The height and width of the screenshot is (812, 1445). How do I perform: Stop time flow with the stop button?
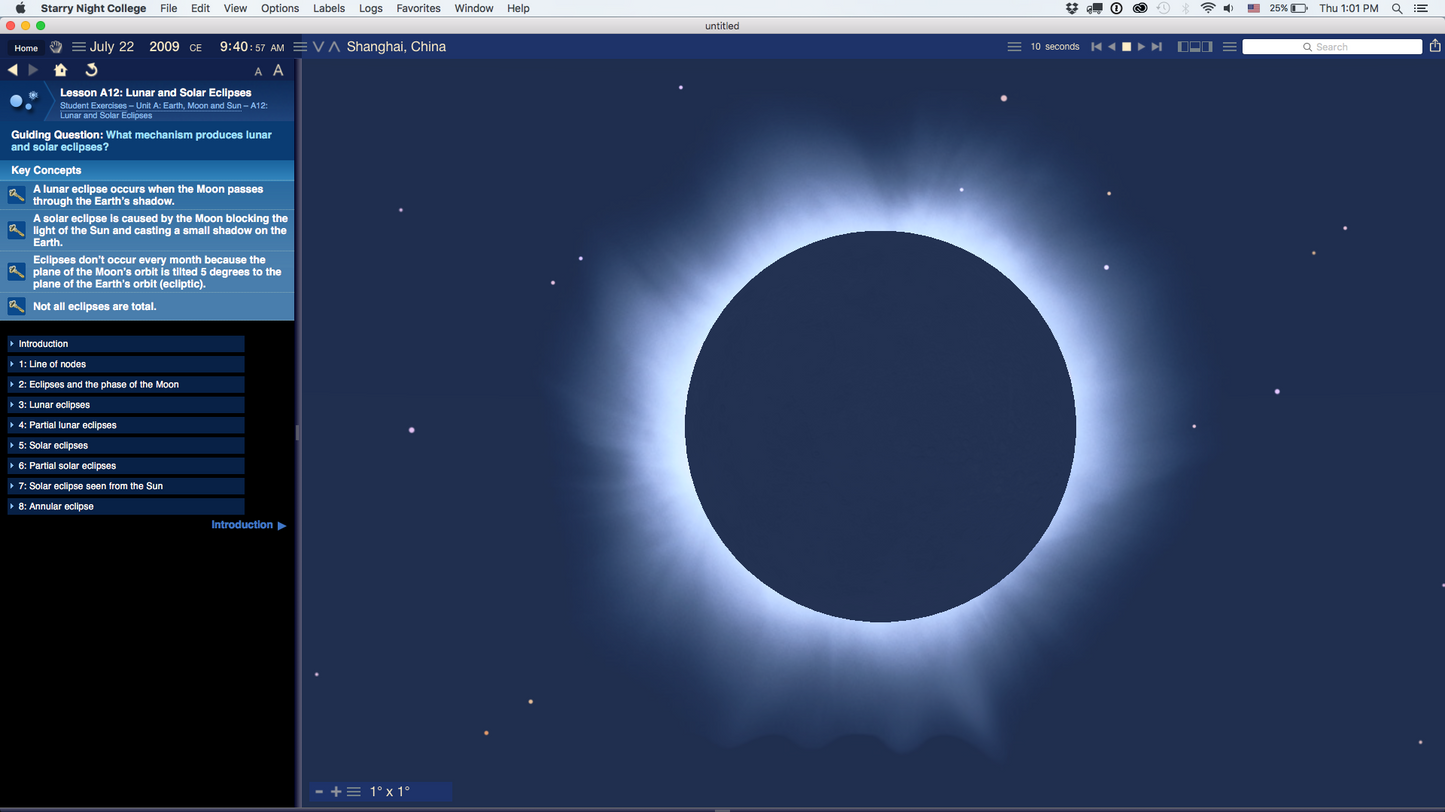[x=1126, y=47]
